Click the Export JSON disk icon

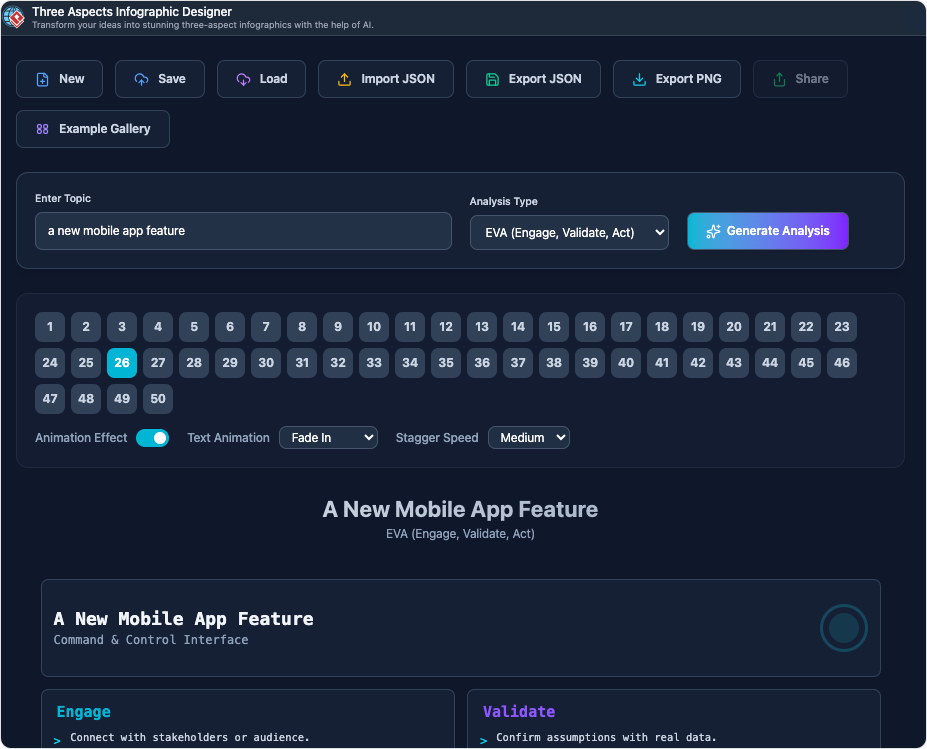coord(492,79)
